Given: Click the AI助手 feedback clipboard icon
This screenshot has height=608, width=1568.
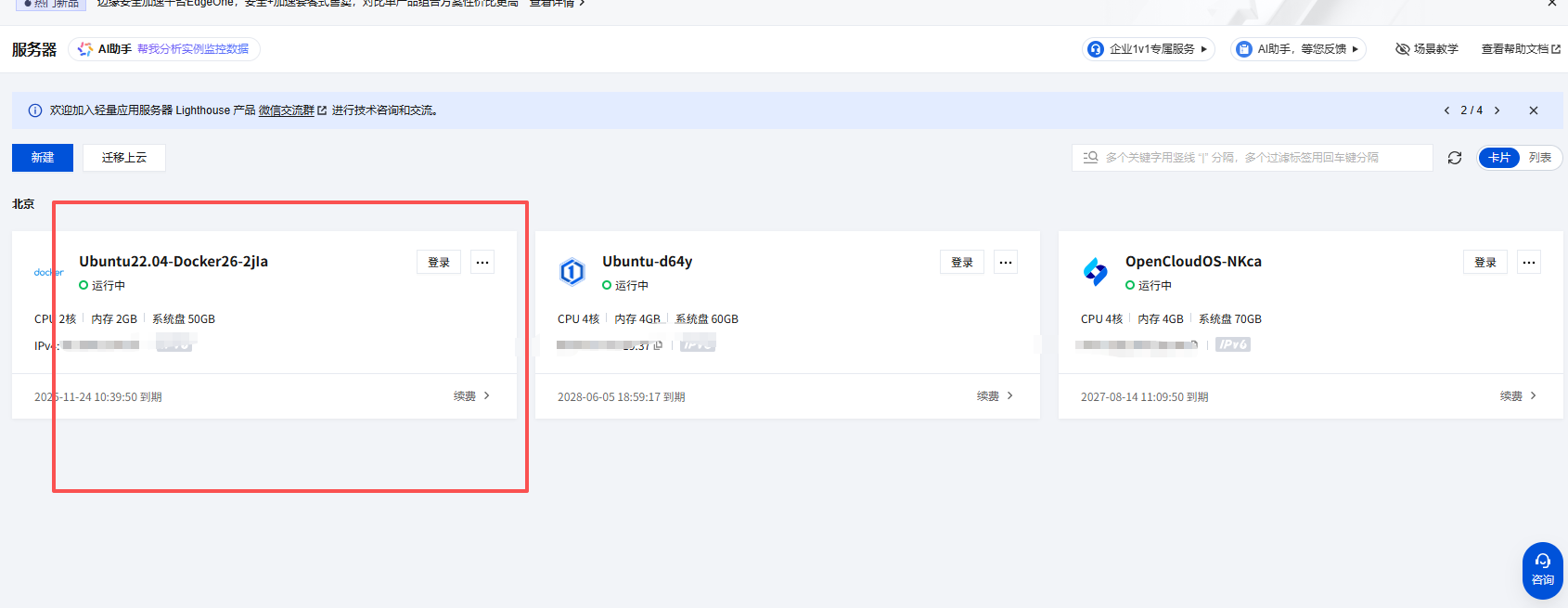Looking at the screenshot, I should pyautogui.click(x=1244, y=49).
